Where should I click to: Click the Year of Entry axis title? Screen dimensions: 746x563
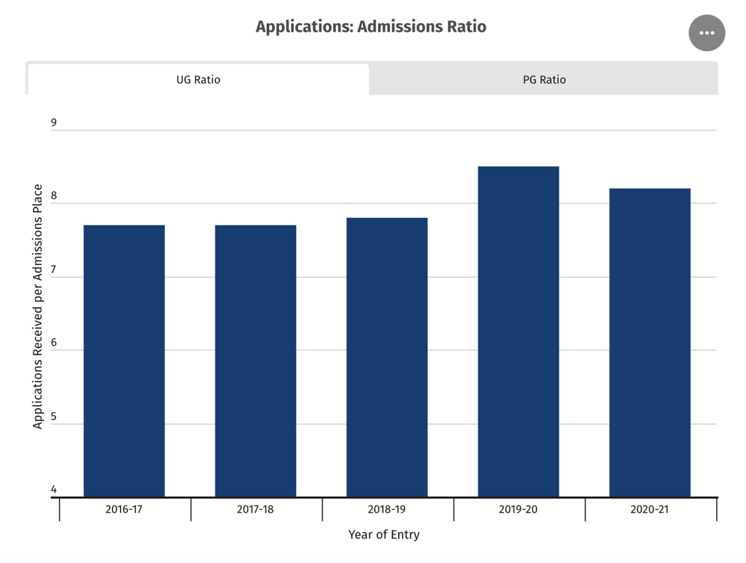click(x=384, y=535)
